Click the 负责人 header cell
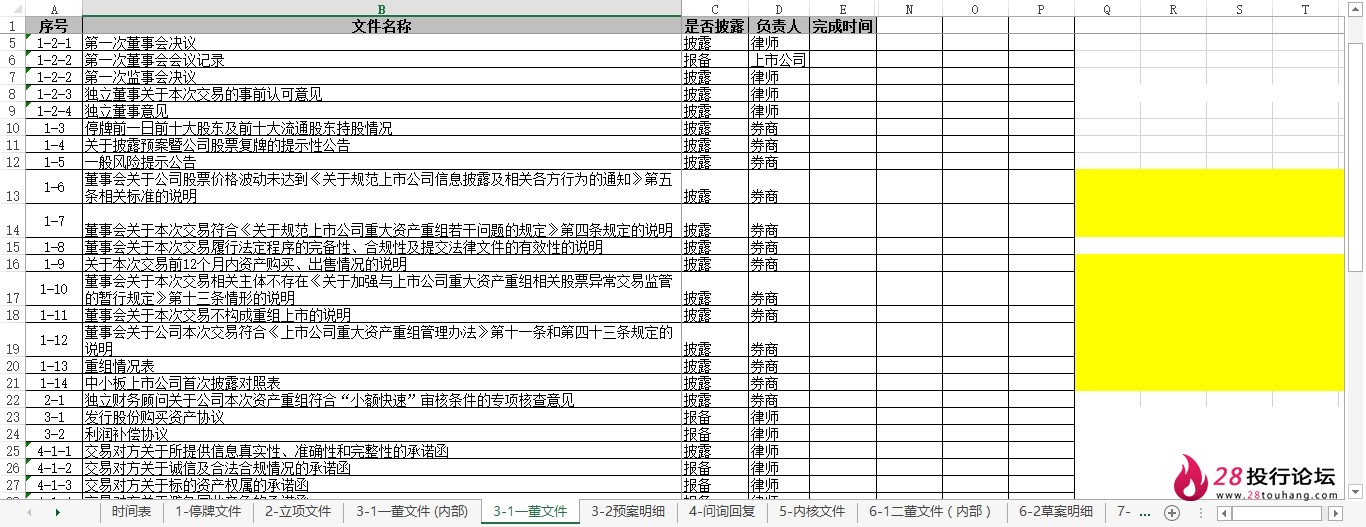The height and width of the screenshot is (527, 1366). pos(778,26)
